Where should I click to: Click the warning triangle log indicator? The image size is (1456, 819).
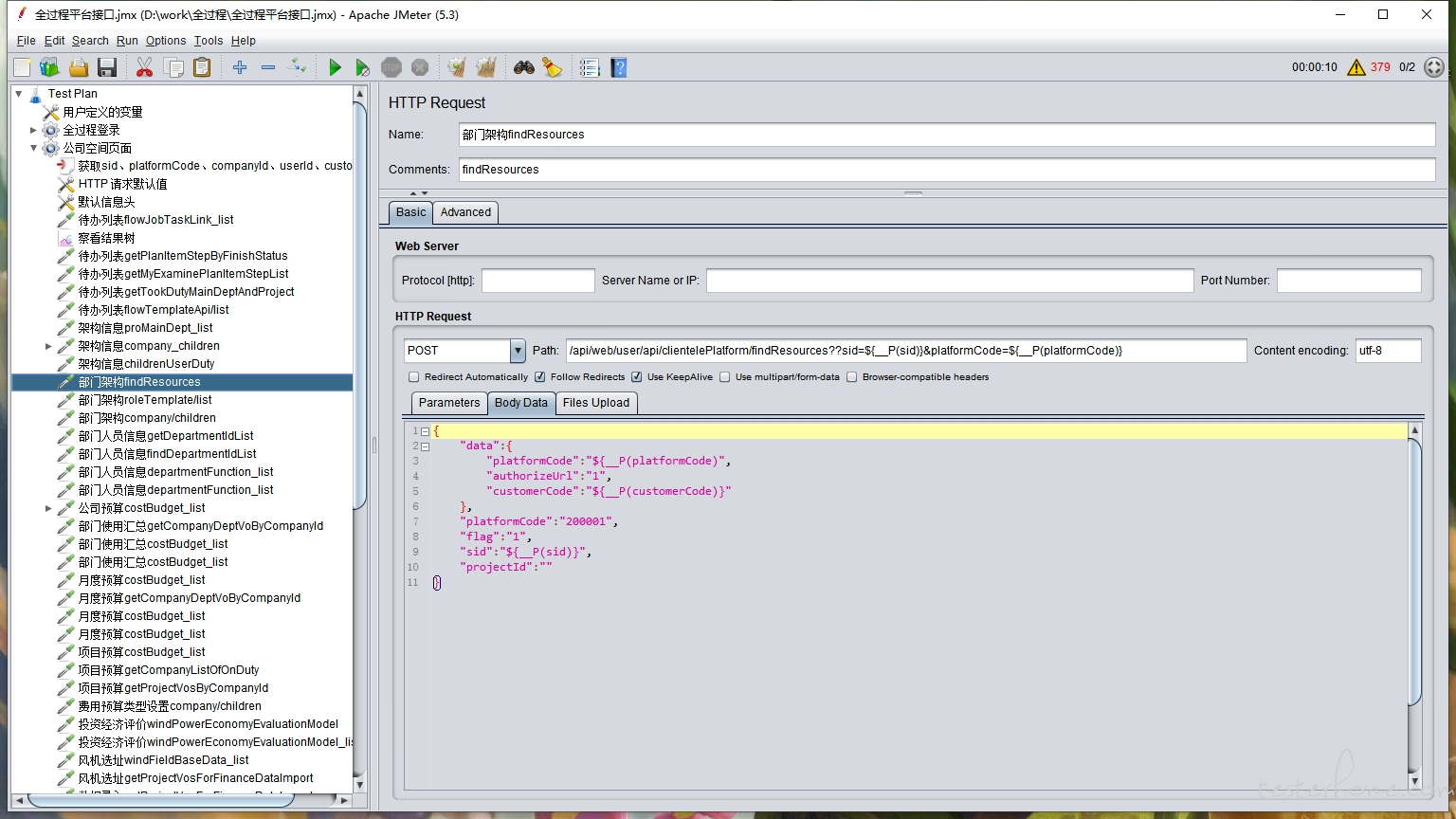click(1356, 67)
